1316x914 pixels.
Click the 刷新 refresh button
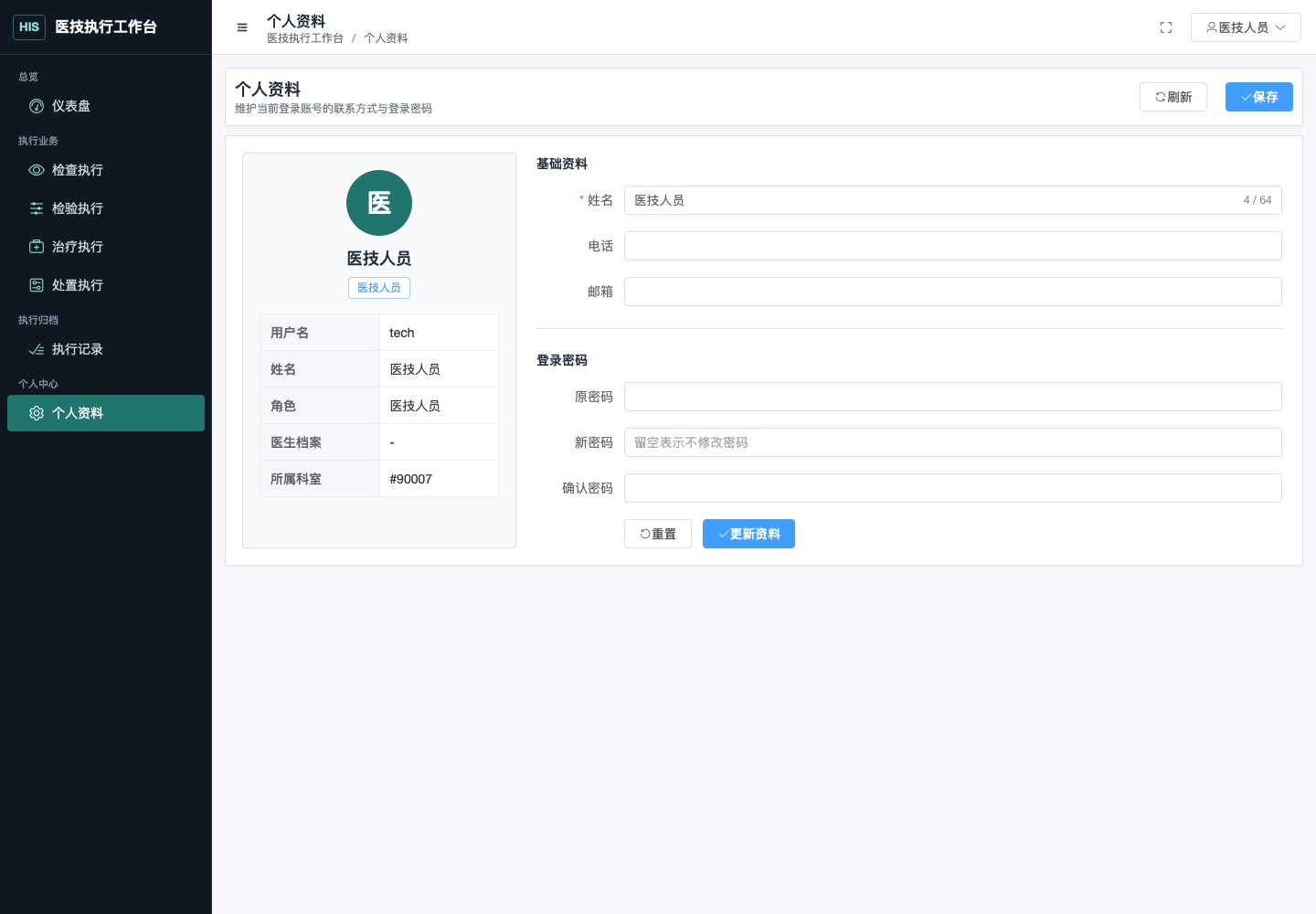click(x=1173, y=97)
